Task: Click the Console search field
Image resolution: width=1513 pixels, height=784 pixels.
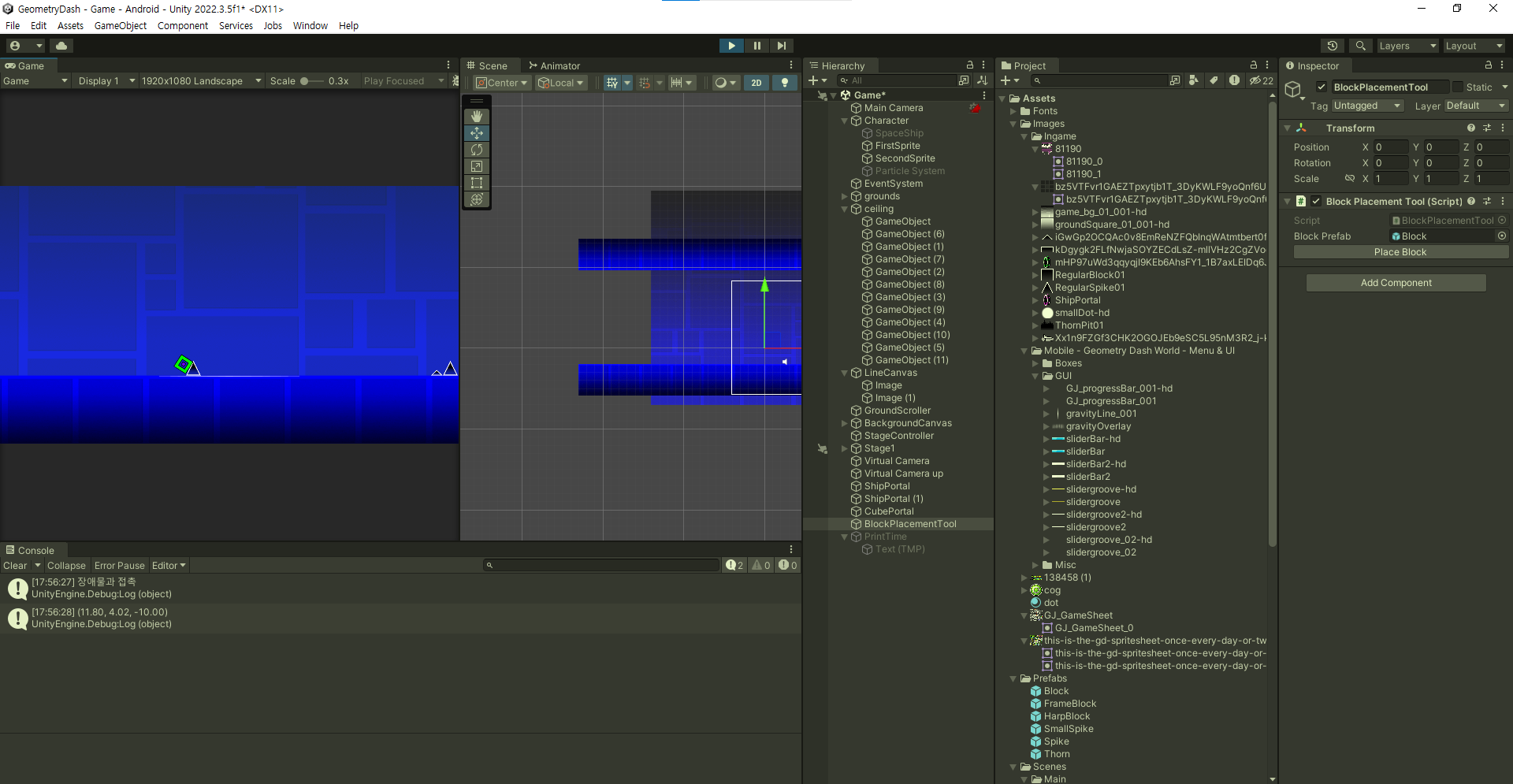Action: tap(600, 565)
